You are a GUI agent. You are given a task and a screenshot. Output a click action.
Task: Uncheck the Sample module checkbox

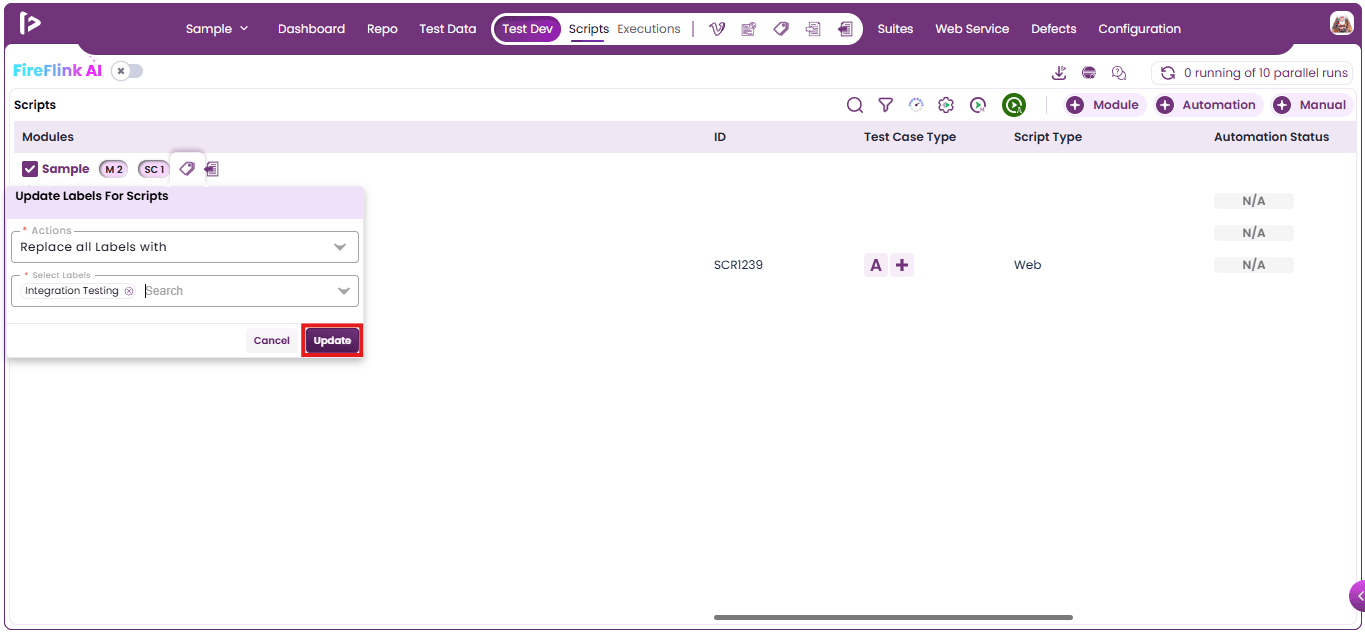30,169
